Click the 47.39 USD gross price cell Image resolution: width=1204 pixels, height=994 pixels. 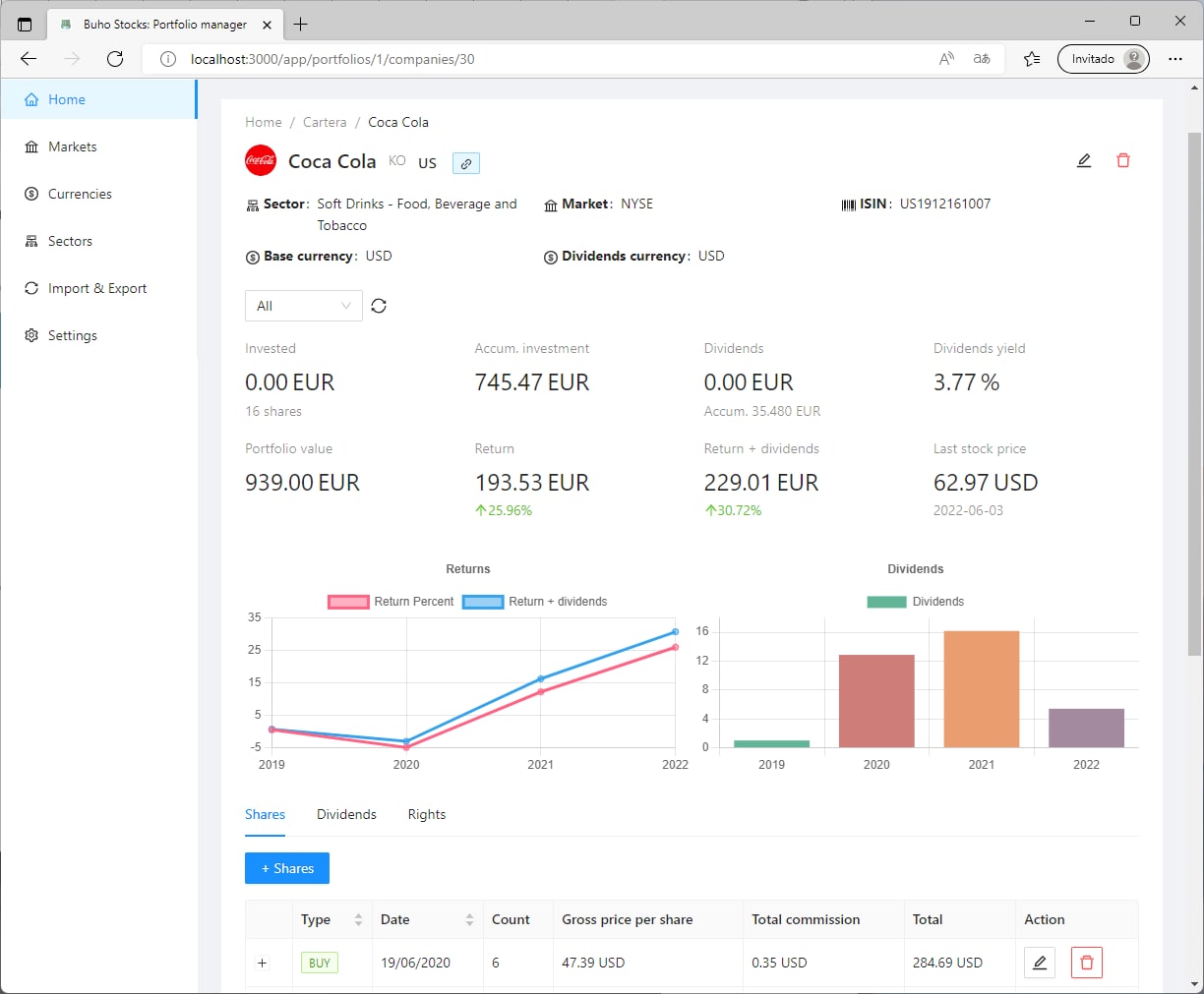593,963
